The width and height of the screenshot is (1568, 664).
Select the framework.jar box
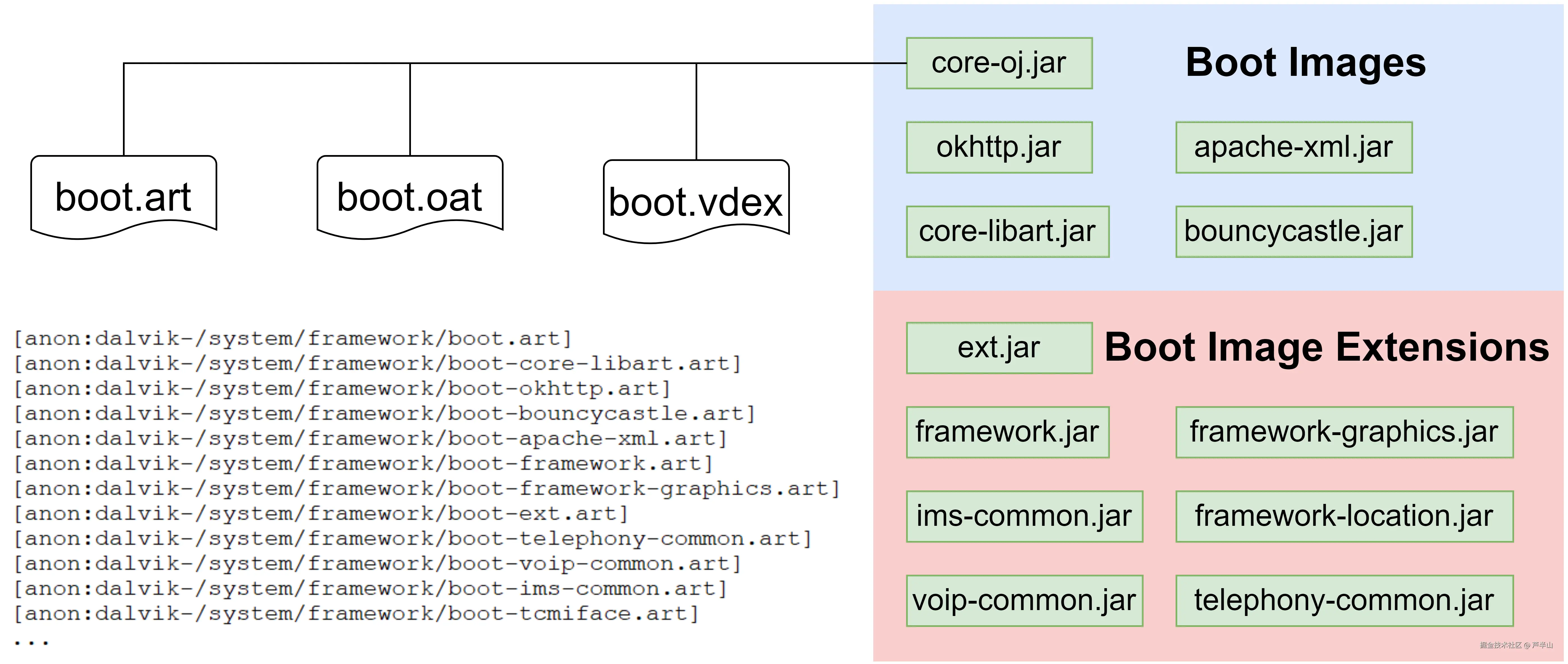coord(1007,432)
